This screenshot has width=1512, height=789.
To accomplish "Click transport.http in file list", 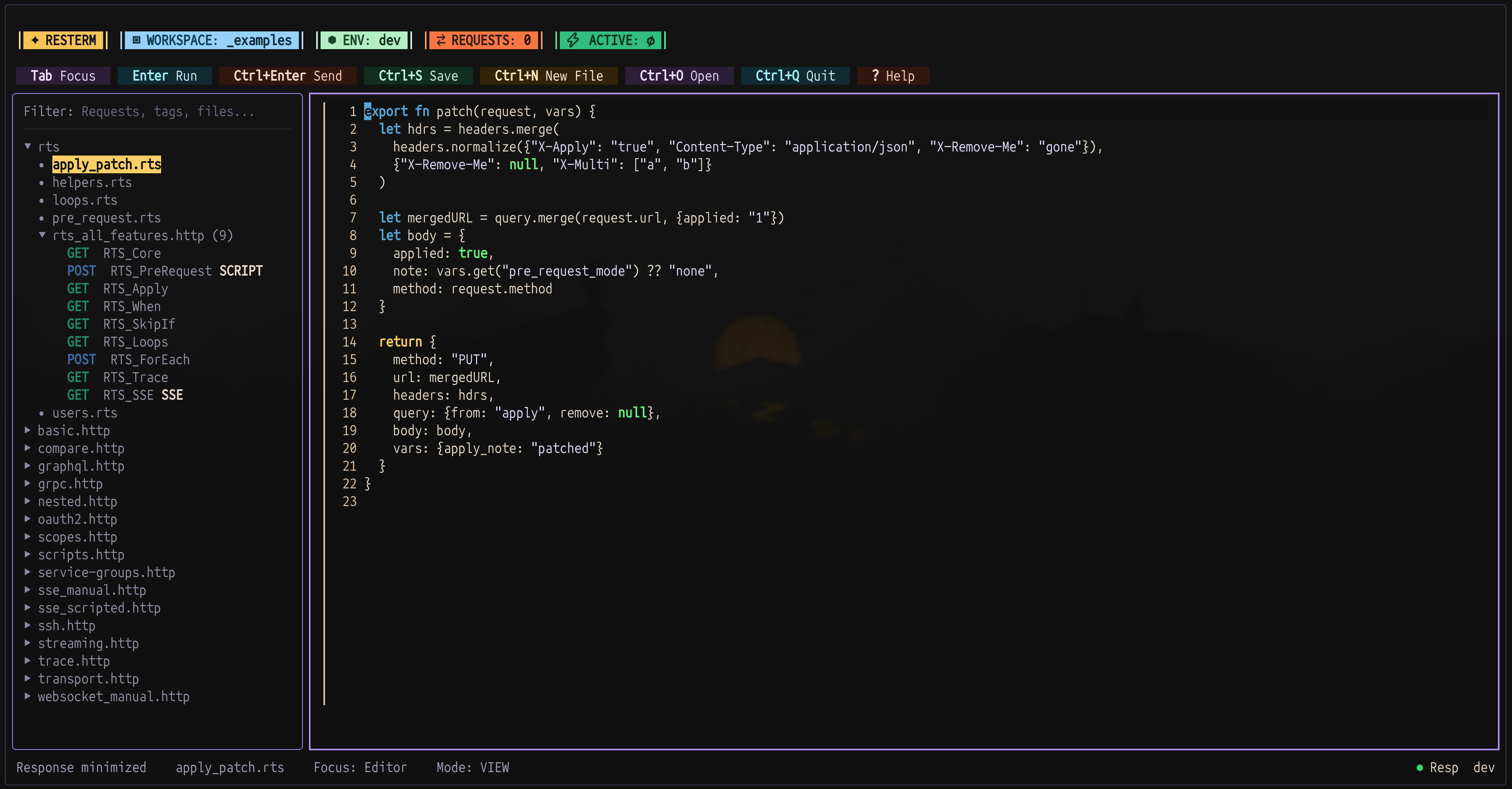I will click(x=89, y=679).
